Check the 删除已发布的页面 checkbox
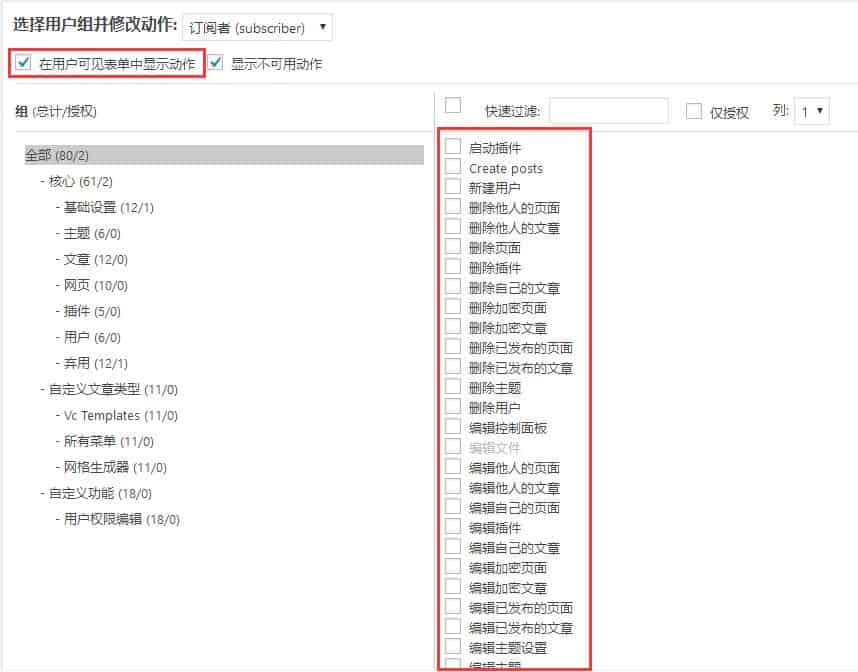858x672 pixels. [453, 346]
